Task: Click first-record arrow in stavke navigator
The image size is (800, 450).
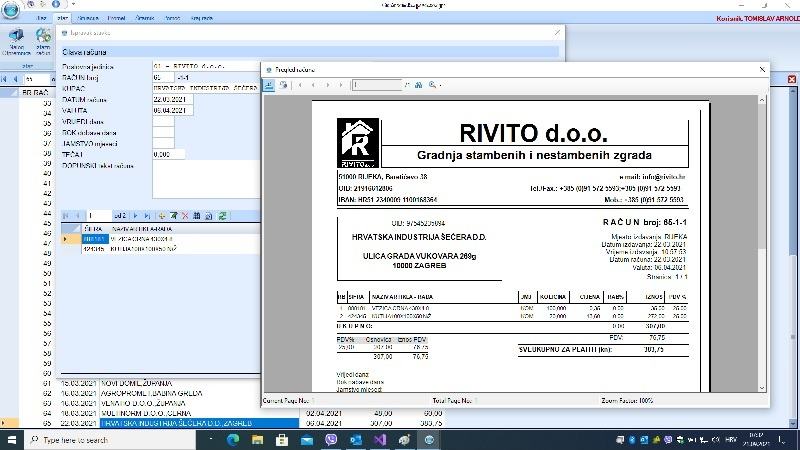Action: click(x=66, y=216)
